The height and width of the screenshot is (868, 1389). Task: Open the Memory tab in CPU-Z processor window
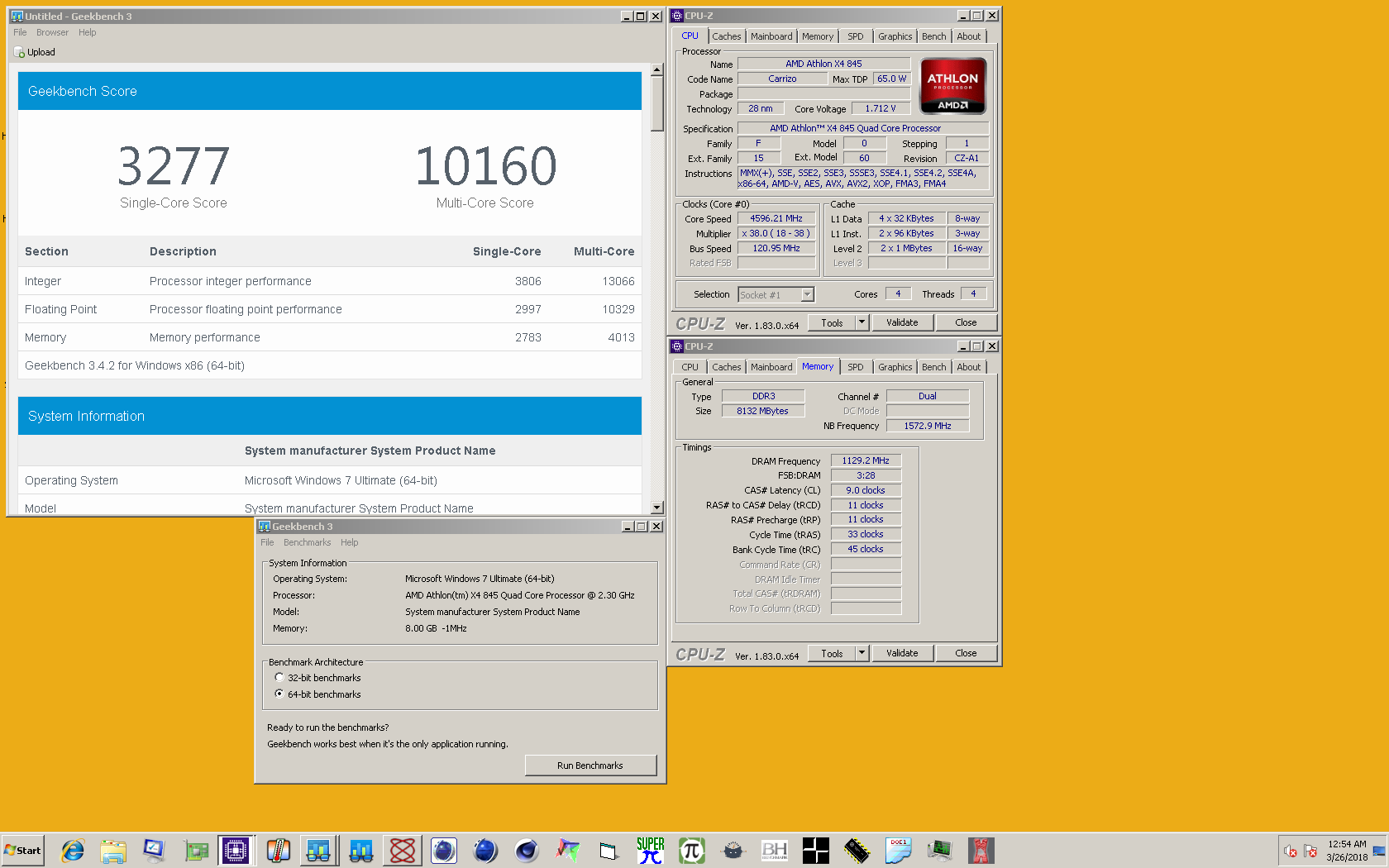pyautogui.click(x=818, y=36)
